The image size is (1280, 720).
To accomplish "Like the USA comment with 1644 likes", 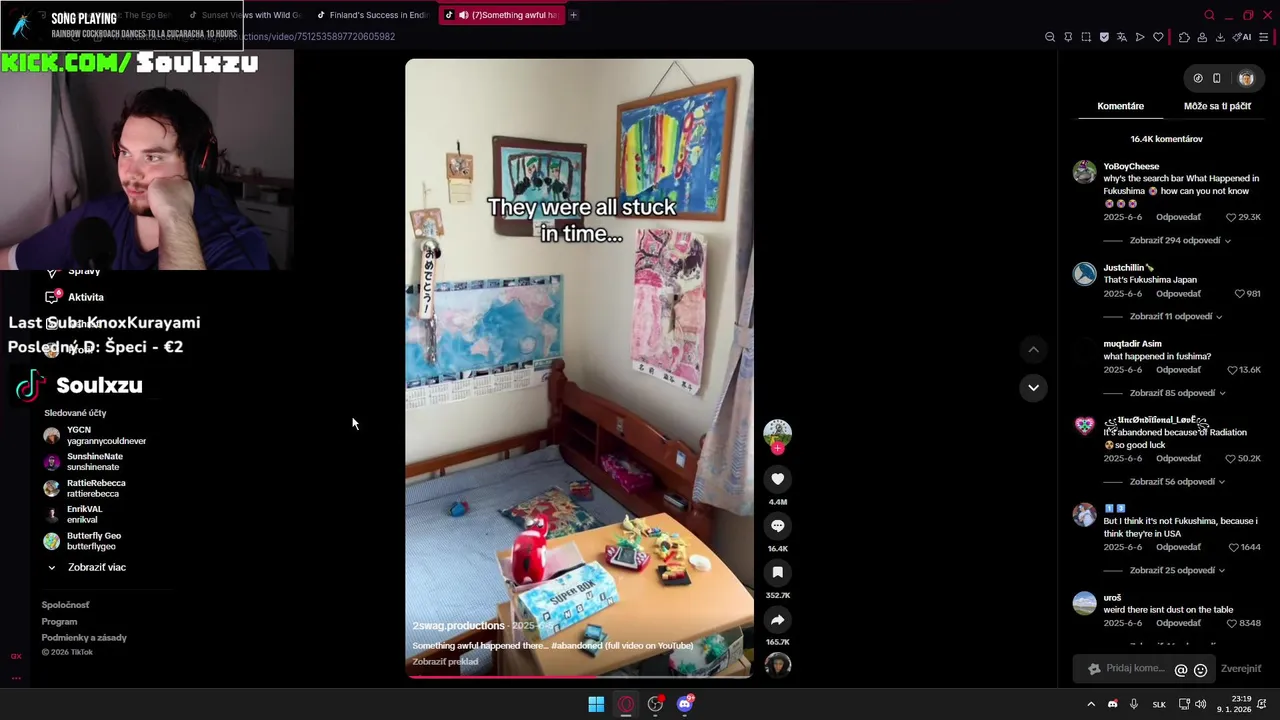I will (1233, 548).
